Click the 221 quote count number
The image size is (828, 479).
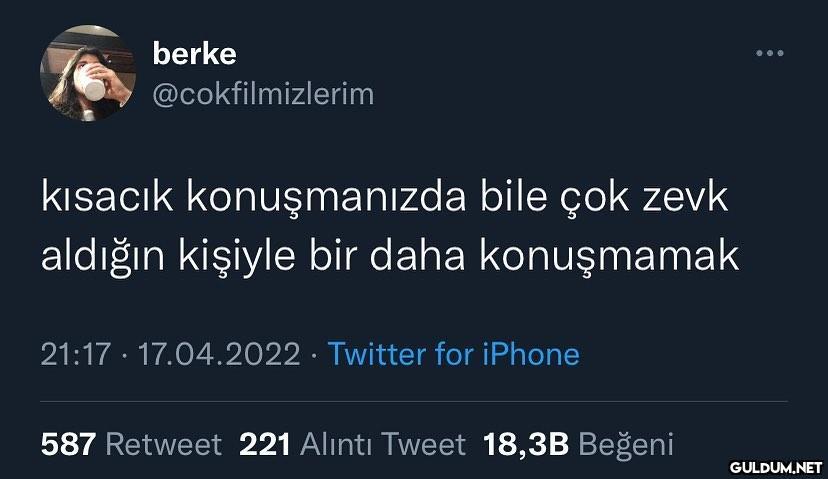265,444
